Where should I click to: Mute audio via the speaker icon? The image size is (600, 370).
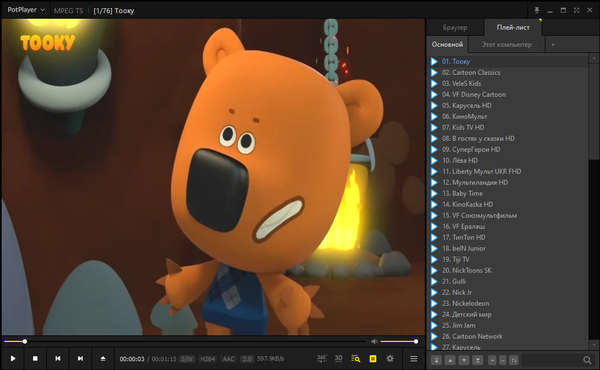pos(374,341)
